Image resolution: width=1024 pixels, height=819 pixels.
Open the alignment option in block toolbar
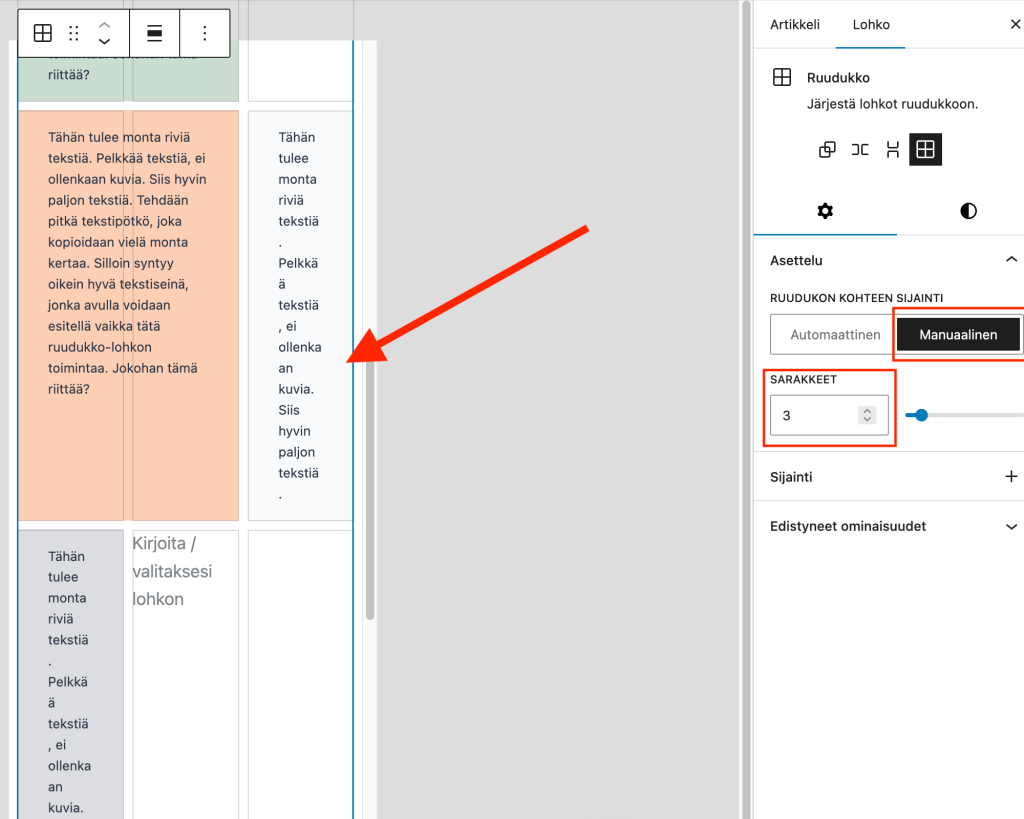tap(155, 33)
